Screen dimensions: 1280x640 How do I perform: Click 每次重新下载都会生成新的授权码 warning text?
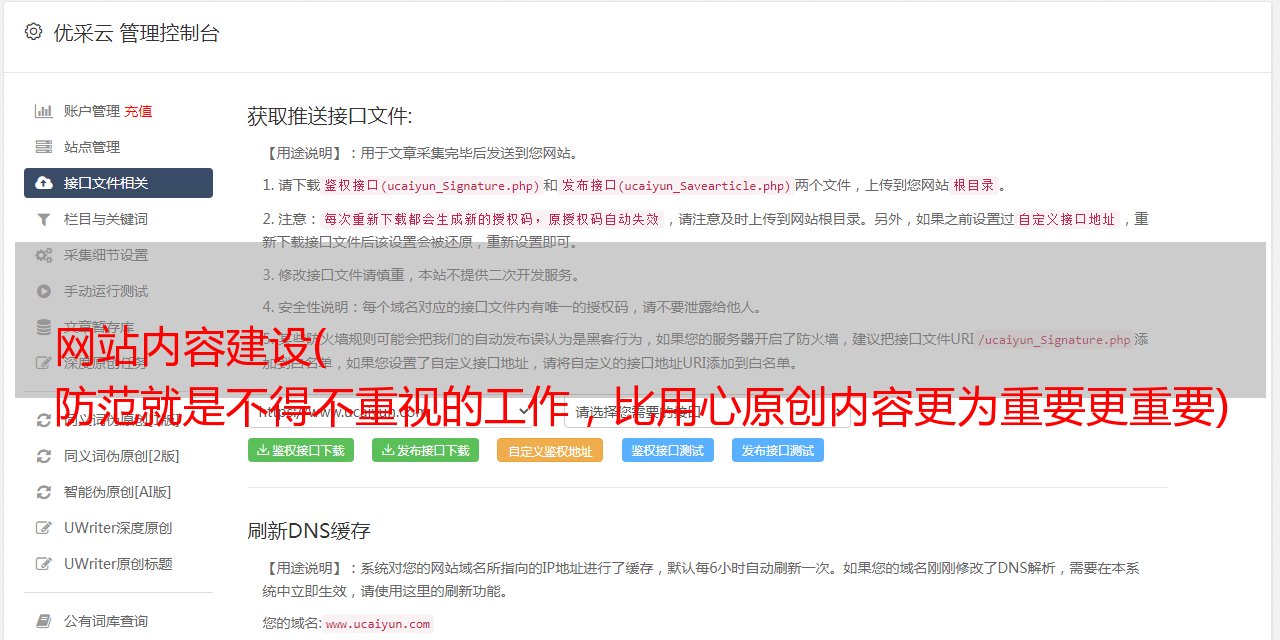491,219
